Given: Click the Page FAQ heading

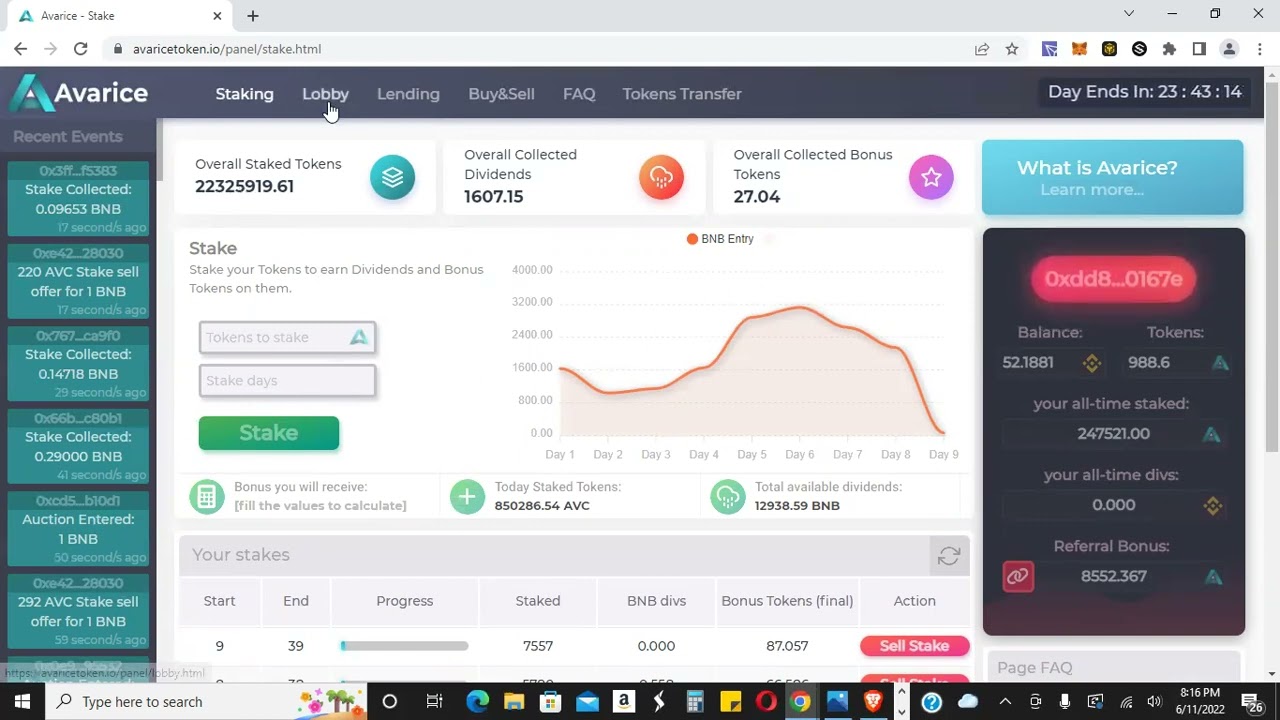Looking at the screenshot, I should point(1034,667).
